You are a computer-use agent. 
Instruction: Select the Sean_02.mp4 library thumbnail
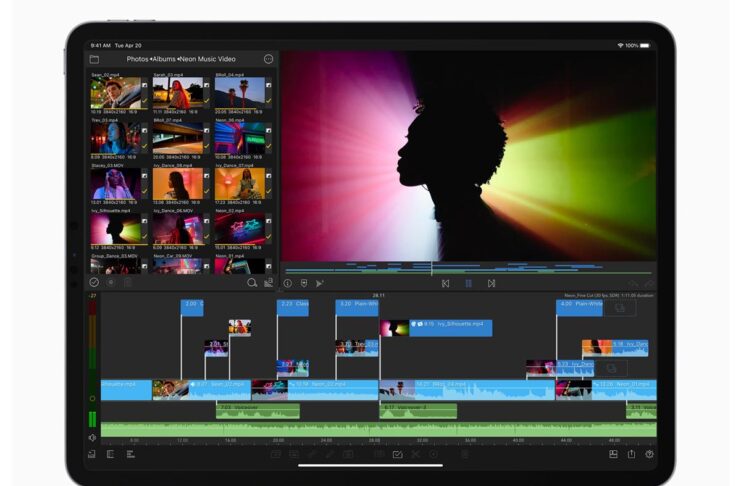click(x=116, y=93)
